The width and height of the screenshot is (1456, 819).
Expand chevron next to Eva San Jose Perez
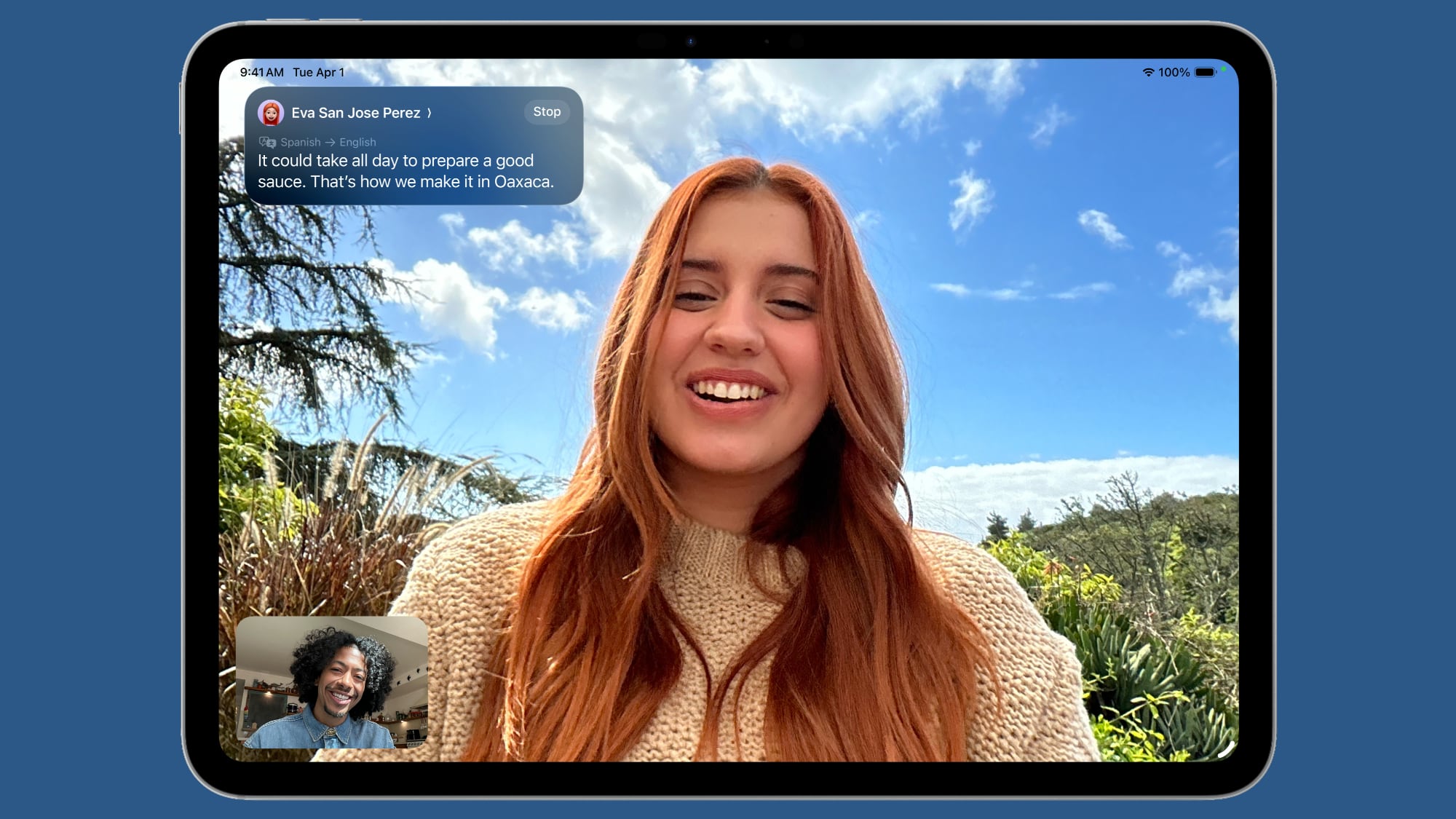click(x=430, y=113)
